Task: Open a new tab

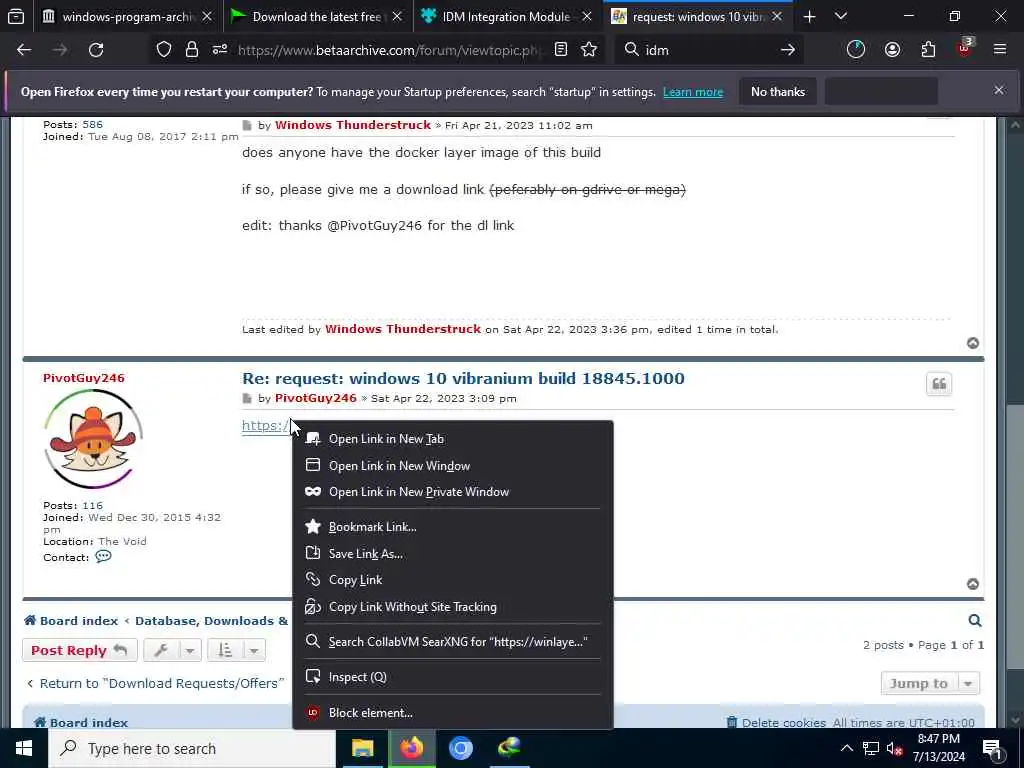Action: pyautogui.click(x=809, y=16)
